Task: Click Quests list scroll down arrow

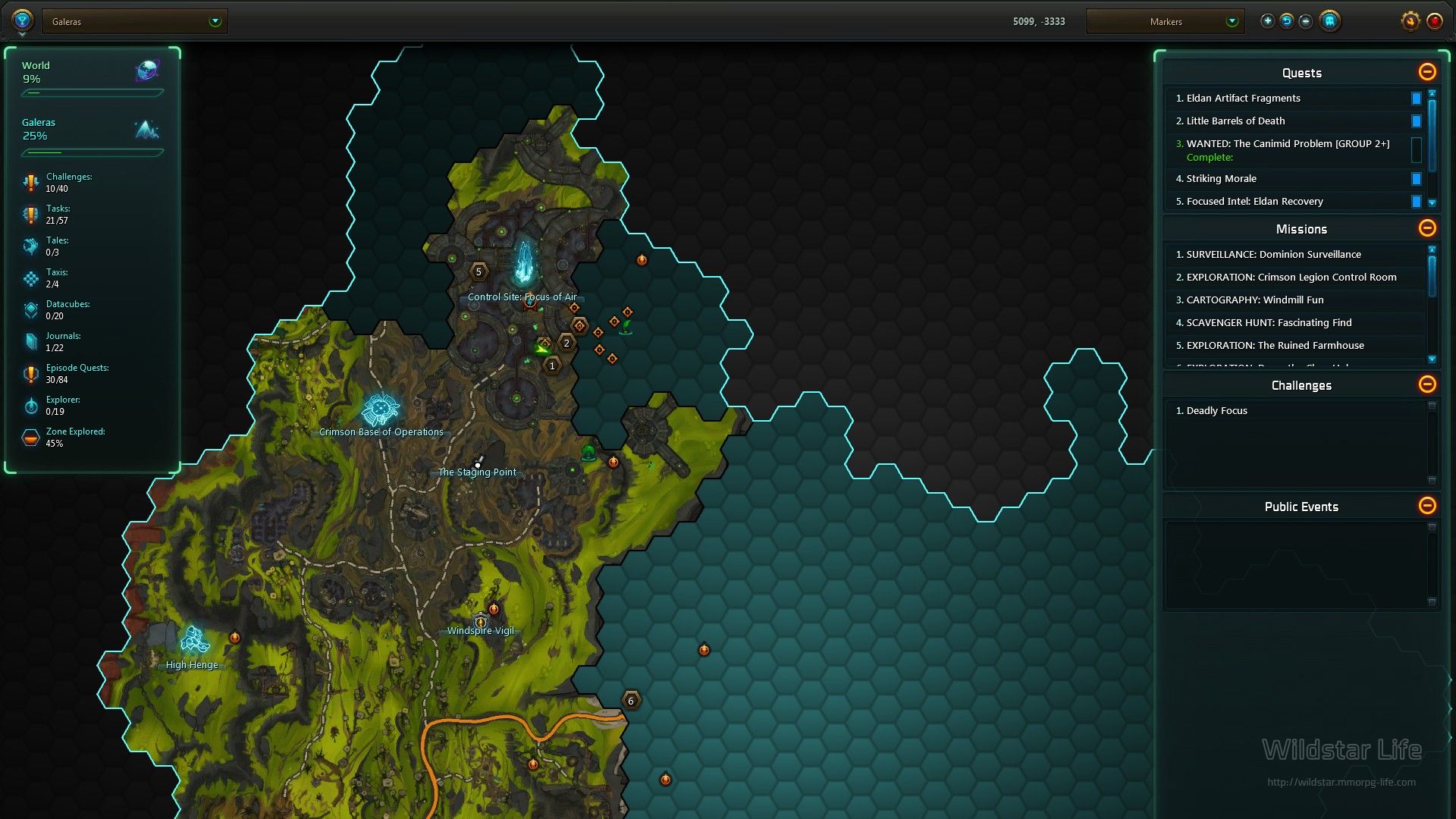Action: (1432, 203)
